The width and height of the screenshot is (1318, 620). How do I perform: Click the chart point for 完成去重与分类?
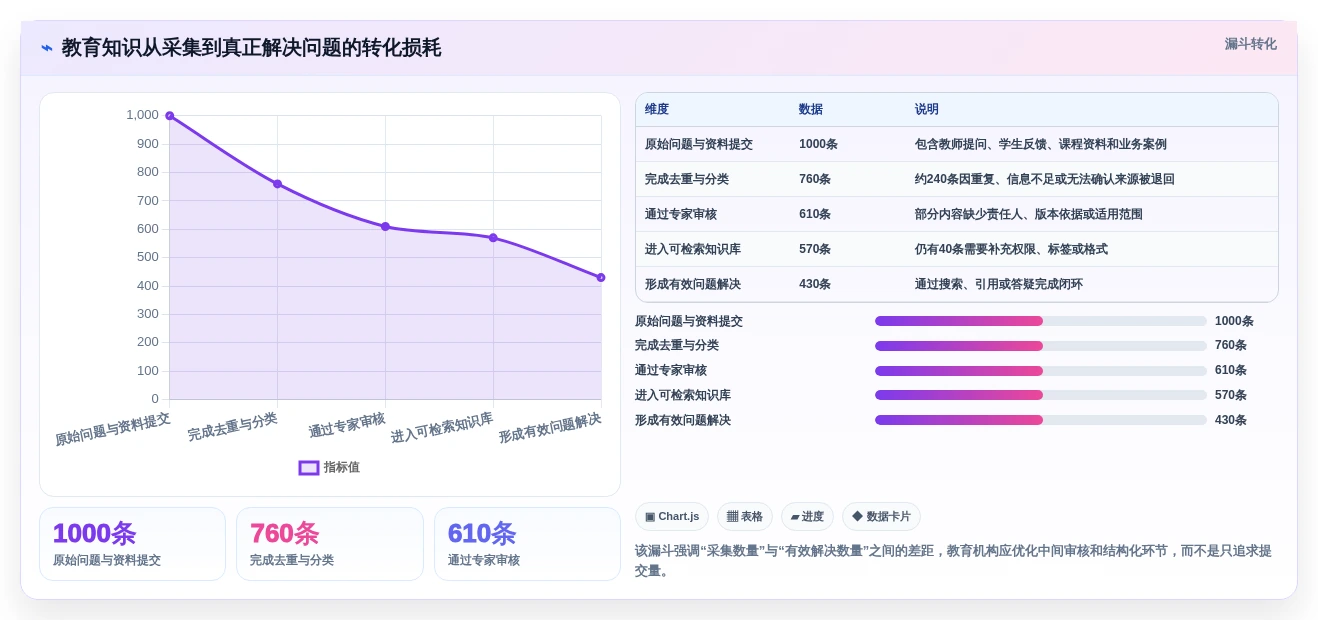tap(277, 184)
